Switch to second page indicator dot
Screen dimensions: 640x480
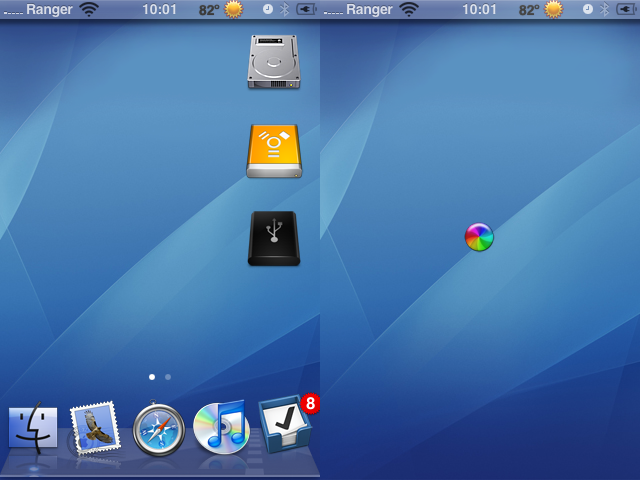point(168,377)
